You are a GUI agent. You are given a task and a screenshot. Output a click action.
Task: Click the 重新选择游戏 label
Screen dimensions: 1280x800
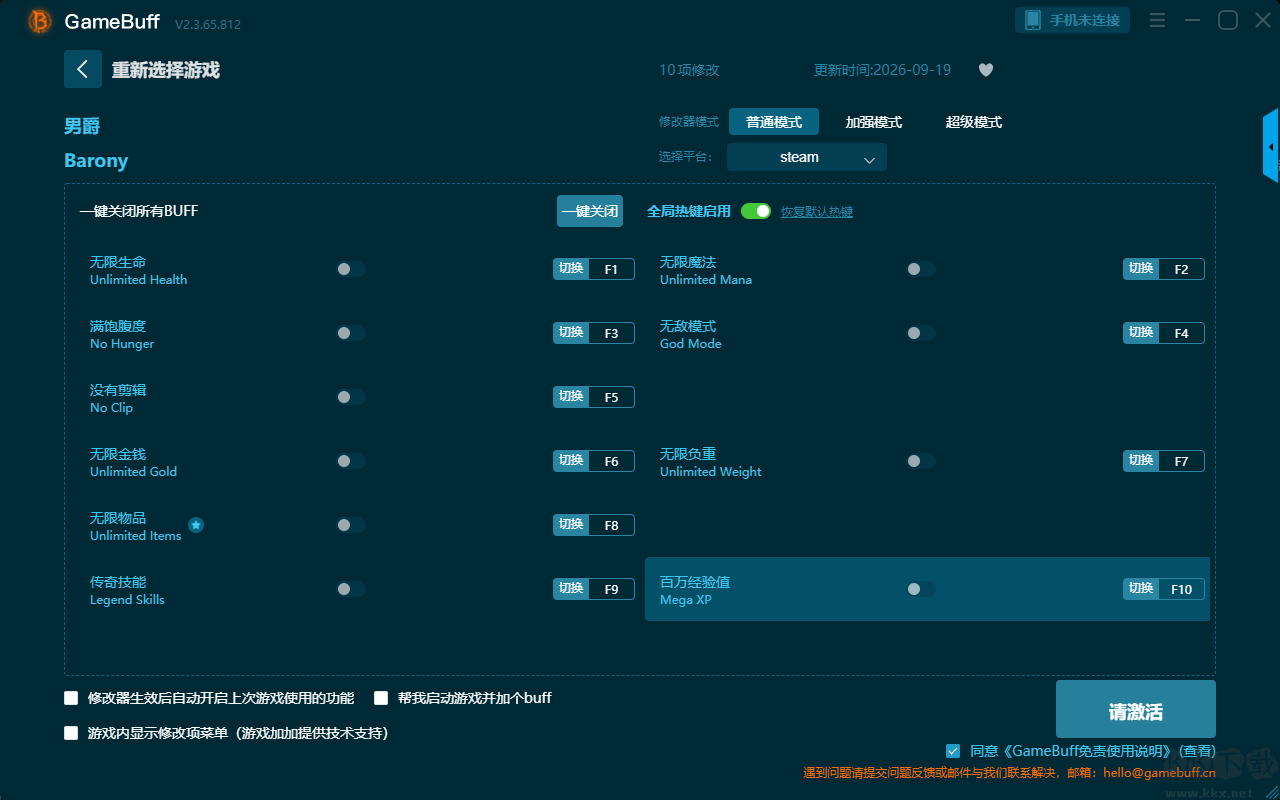[166, 70]
